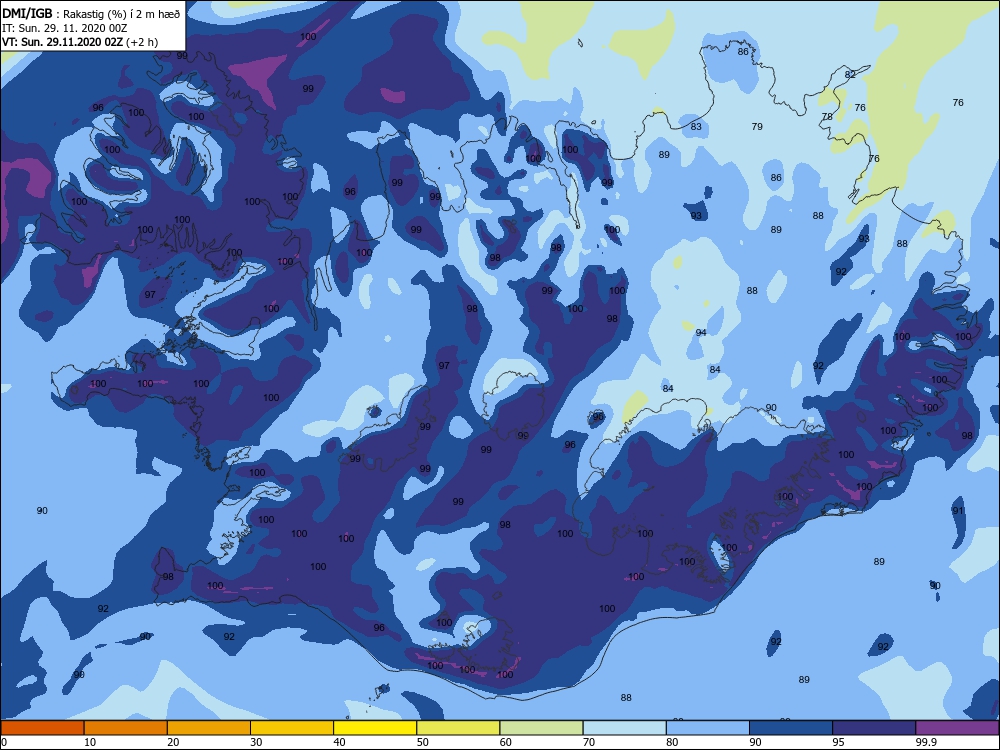Select the humidity value 78 on the map

point(827,117)
